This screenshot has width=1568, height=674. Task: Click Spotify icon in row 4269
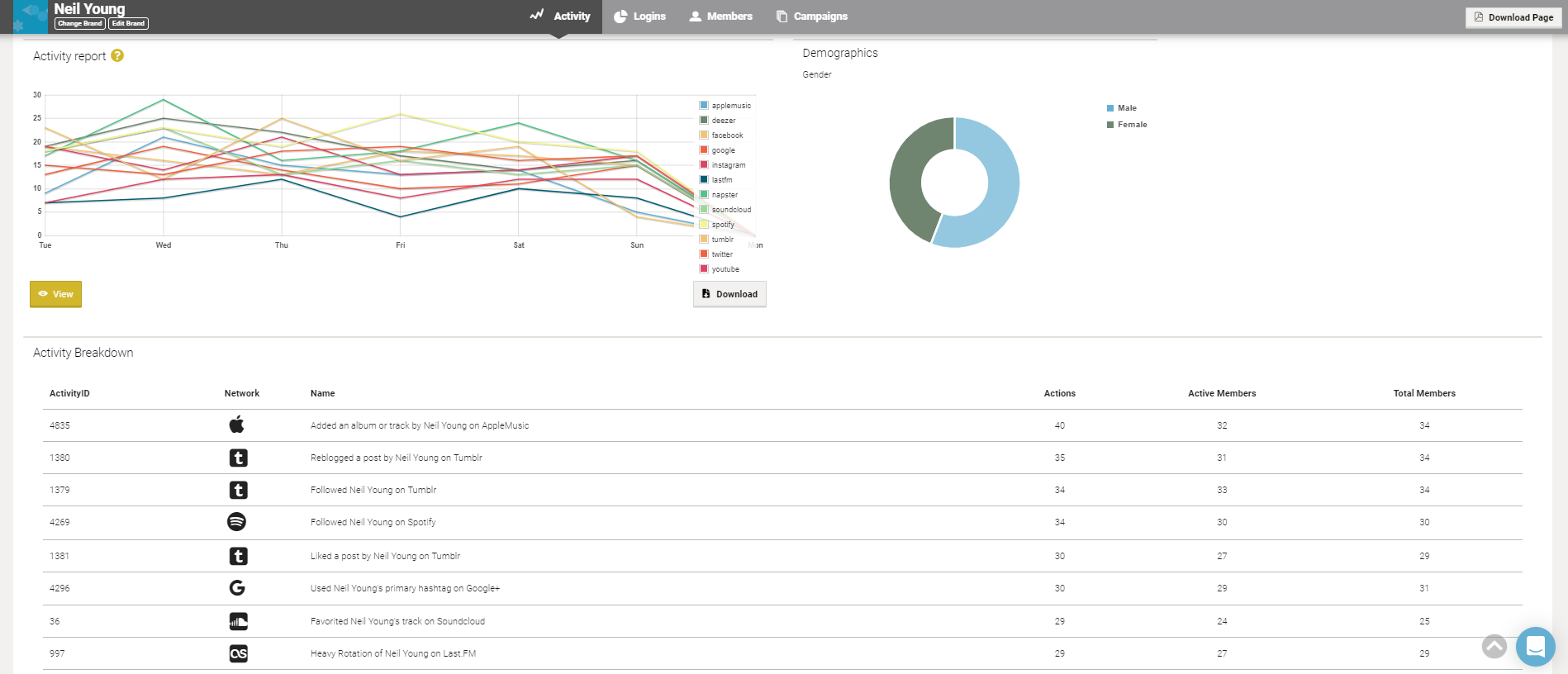click(x=237, y=522)
